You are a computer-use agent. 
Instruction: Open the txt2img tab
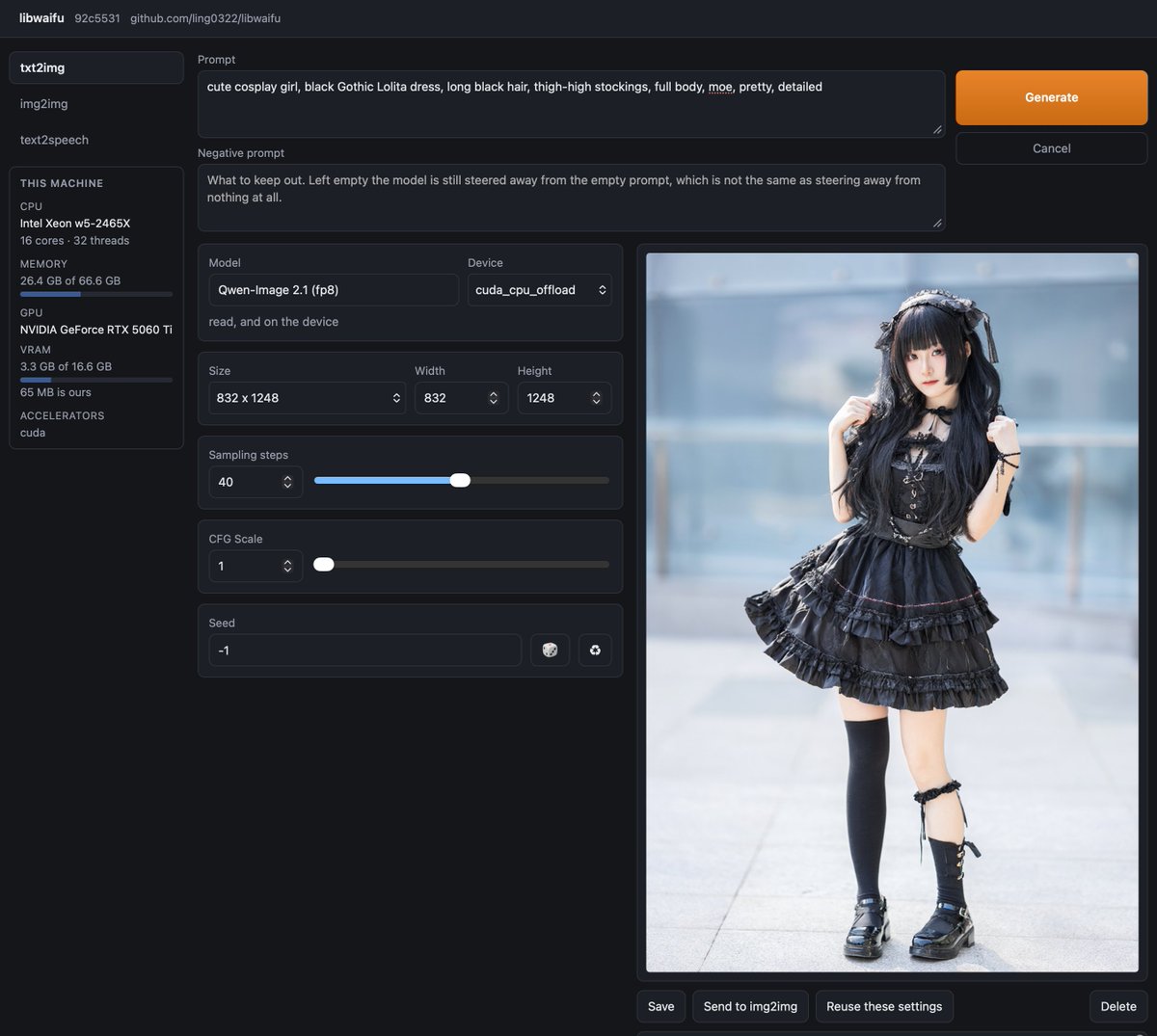[x=96, y=67]
